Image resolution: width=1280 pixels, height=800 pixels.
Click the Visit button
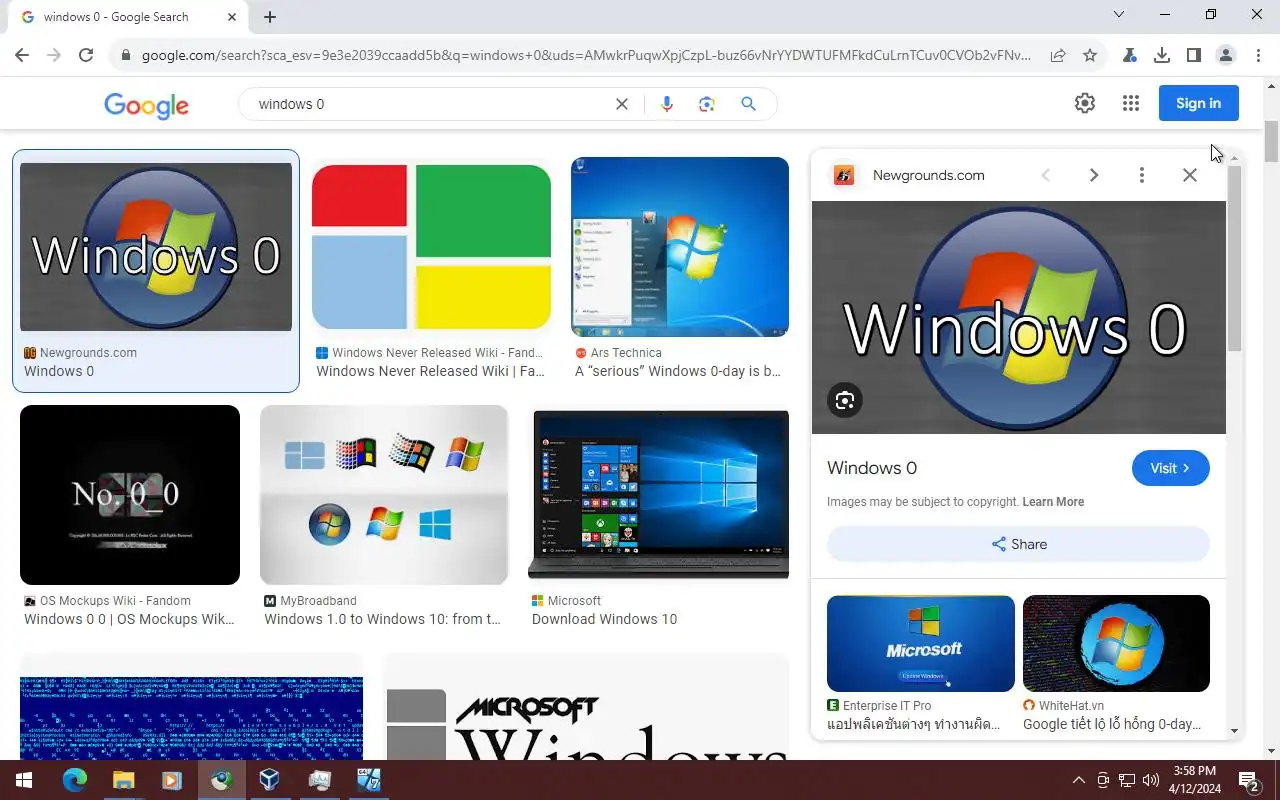click(1171, 468)
